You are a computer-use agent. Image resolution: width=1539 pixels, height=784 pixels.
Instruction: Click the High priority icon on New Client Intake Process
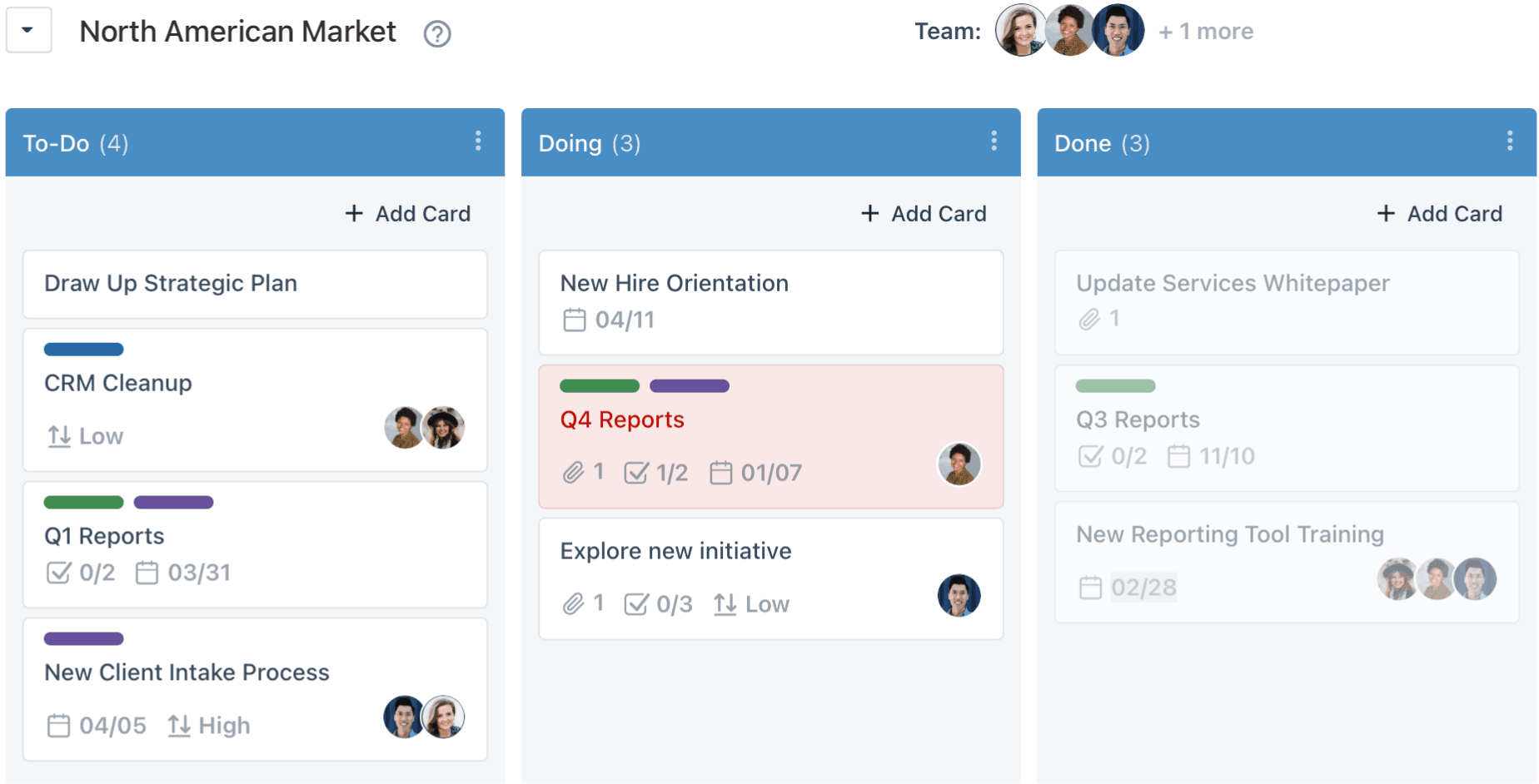click(181, 725)
